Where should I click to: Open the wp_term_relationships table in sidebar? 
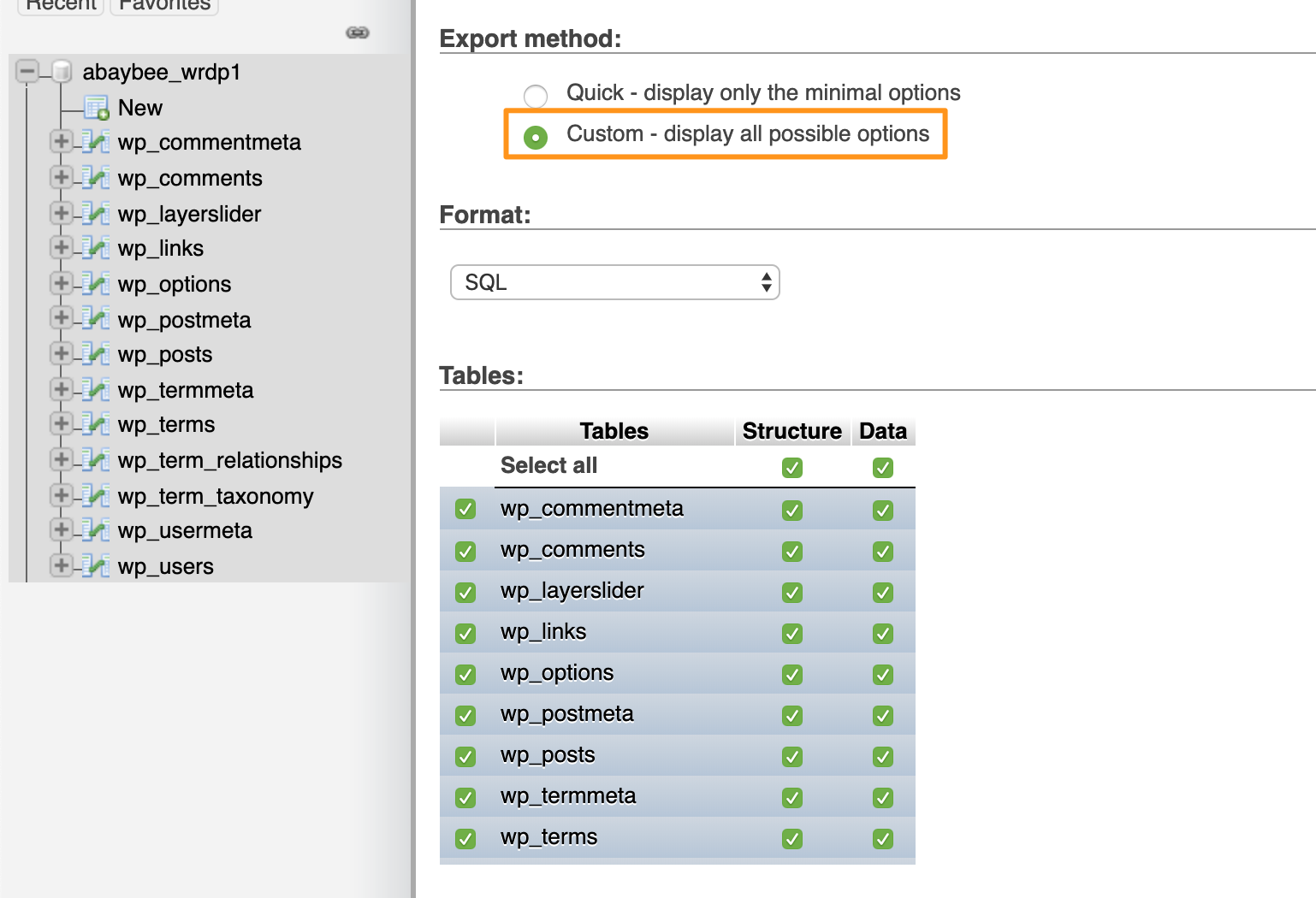pyautogui.click(x=229, y=460)
